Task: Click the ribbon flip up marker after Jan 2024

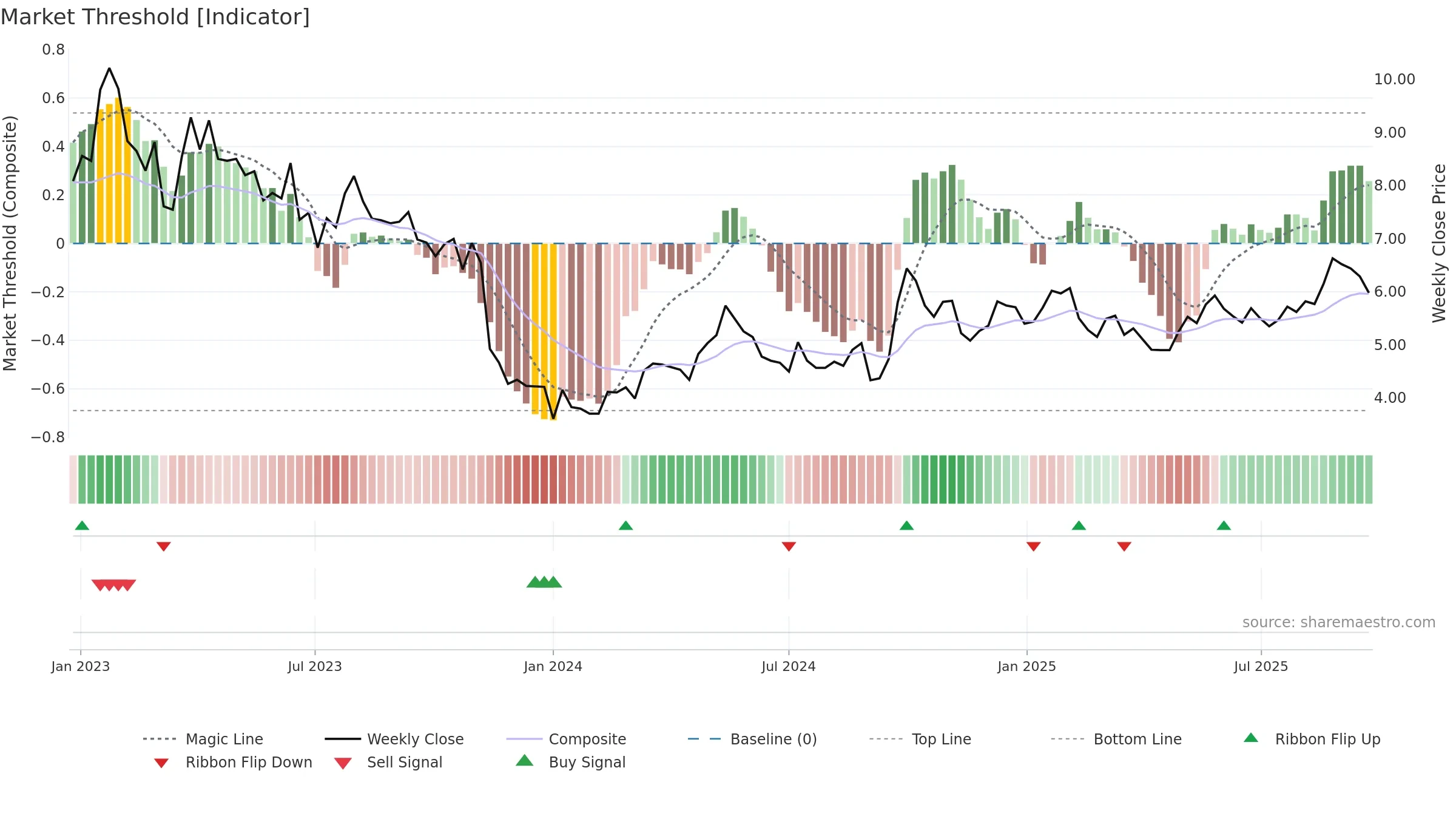Action: pyautogui.click(x=626, y=525)
